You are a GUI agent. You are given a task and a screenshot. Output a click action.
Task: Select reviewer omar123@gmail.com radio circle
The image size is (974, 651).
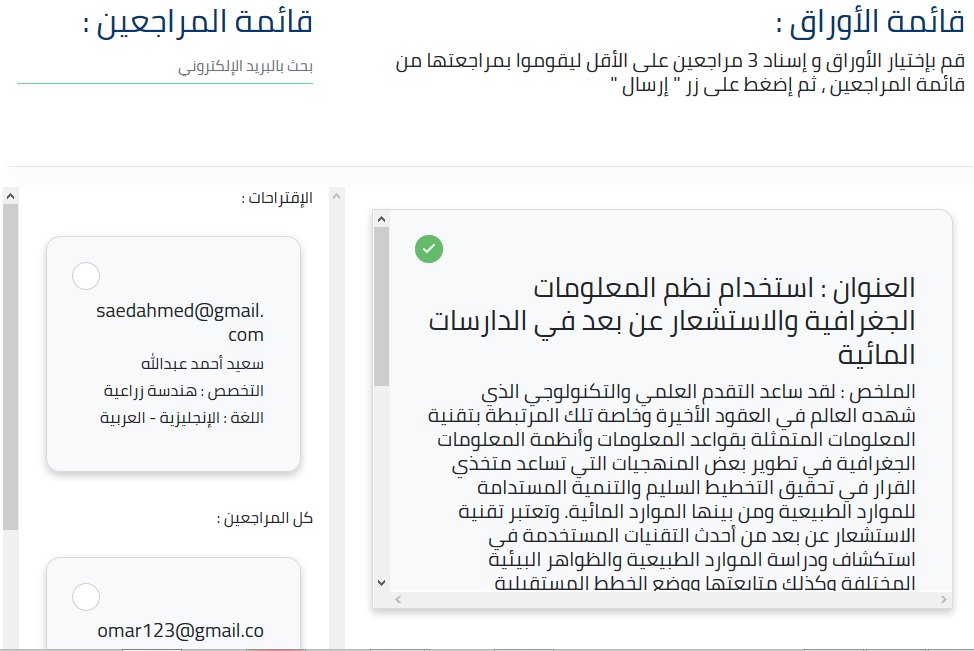86,597
